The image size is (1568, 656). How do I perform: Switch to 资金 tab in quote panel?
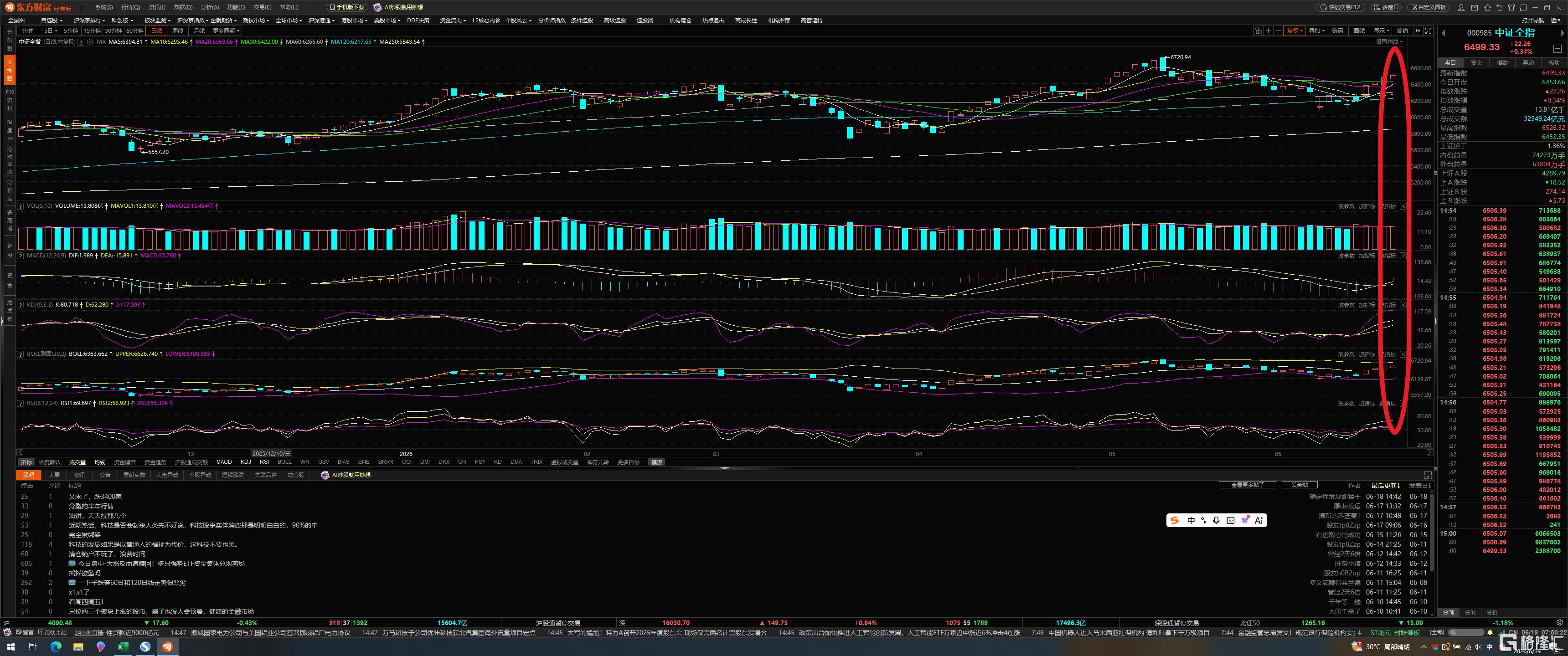1476,63
